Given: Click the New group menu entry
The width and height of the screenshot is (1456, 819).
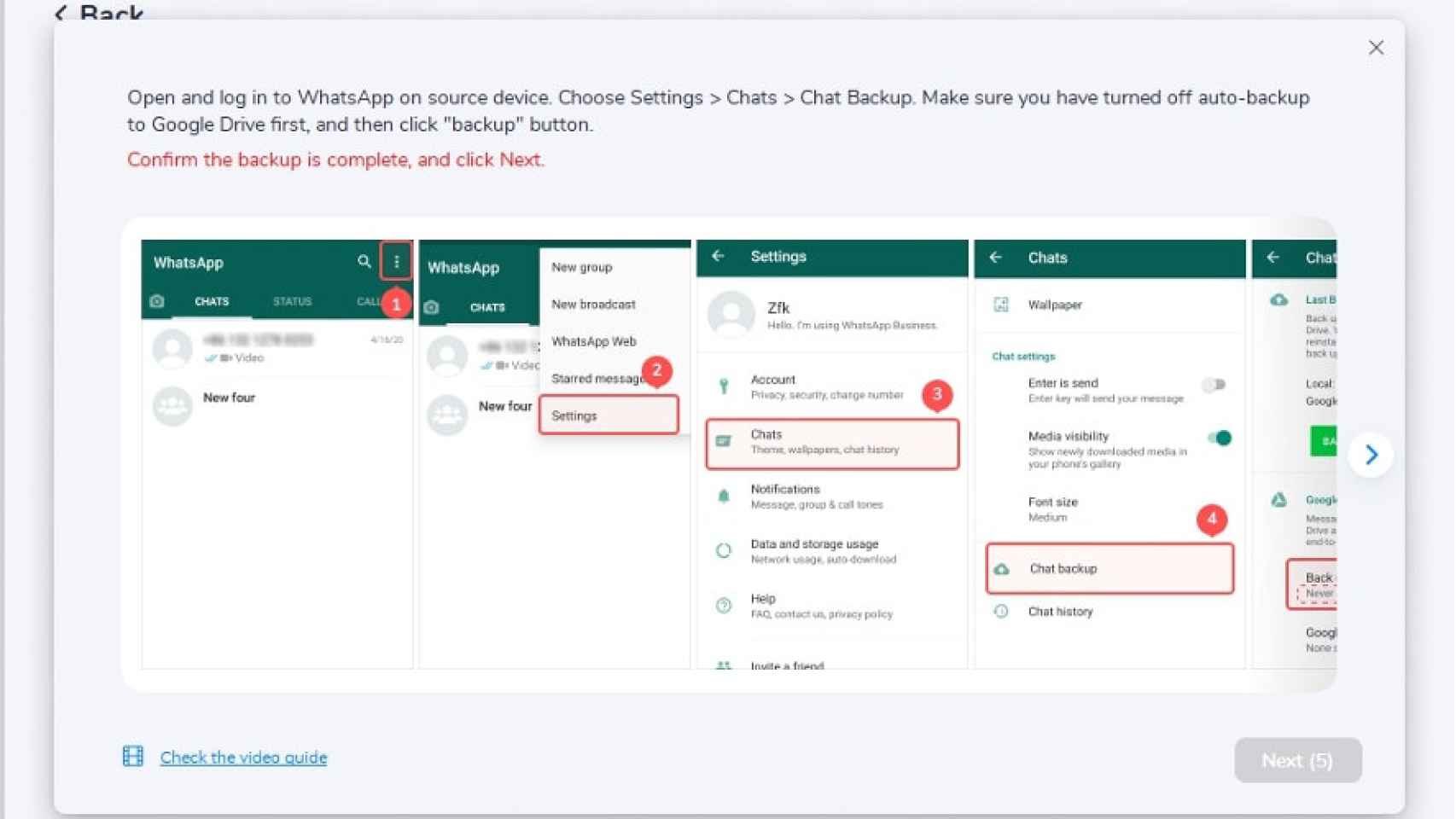Looking at the screenshot, I should 582,267.
